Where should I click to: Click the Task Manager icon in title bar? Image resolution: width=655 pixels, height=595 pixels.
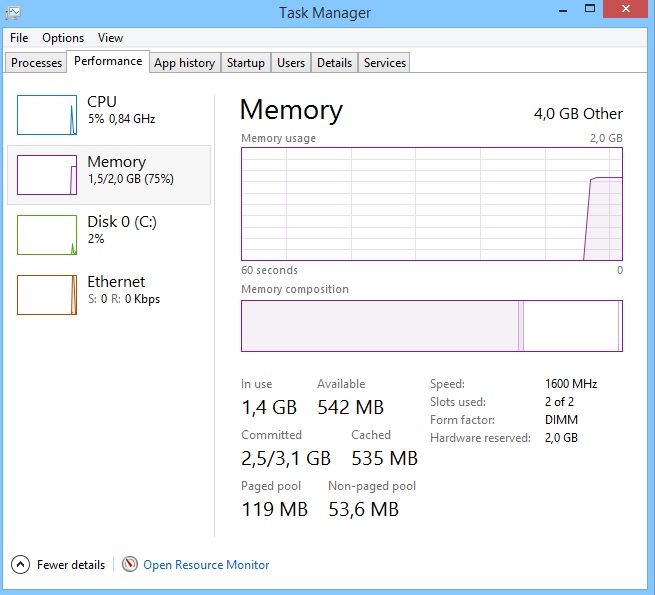pyautogui.click(x=13, y=13)
